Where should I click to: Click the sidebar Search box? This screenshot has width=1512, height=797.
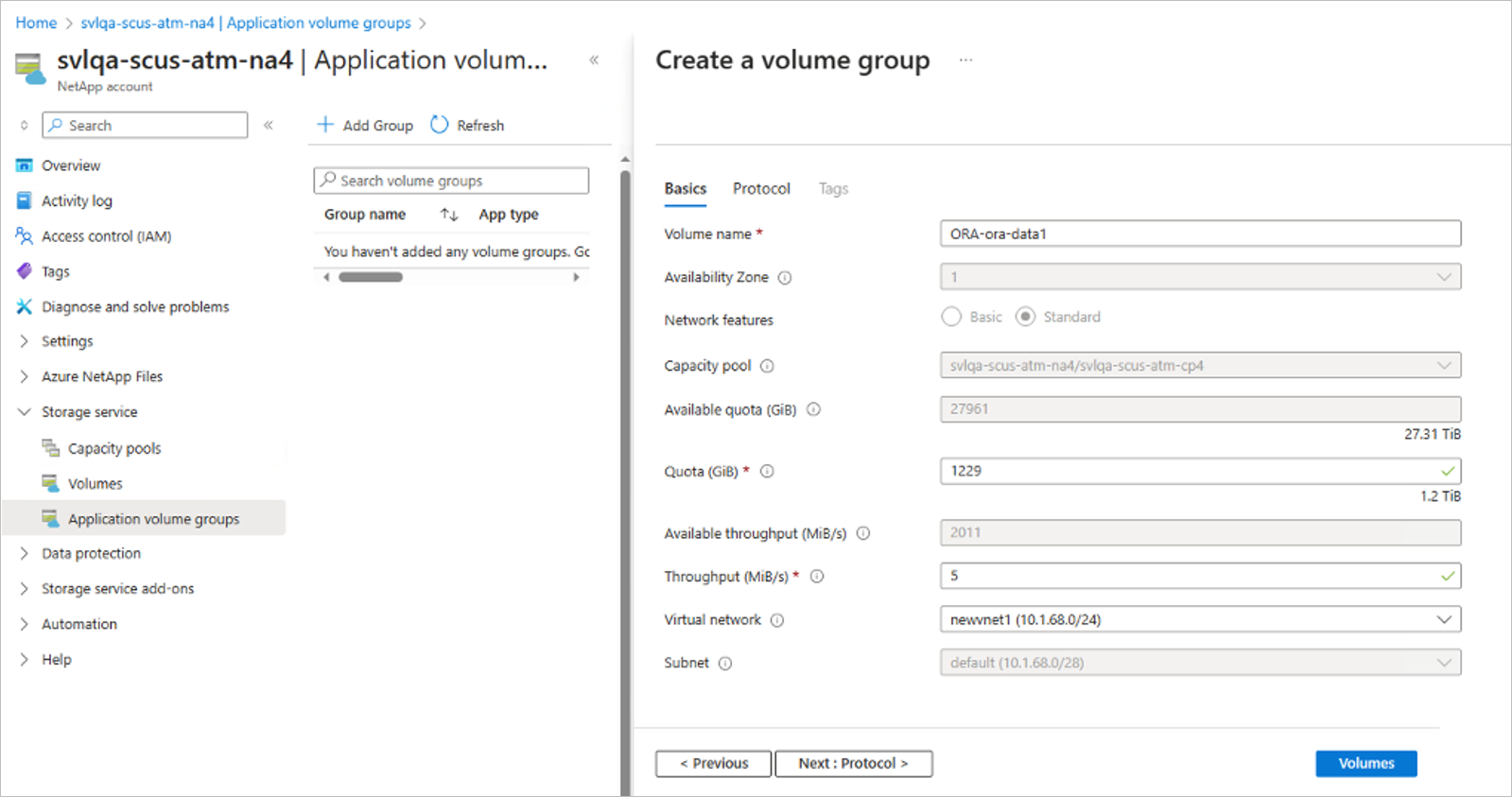coord(145,125)
